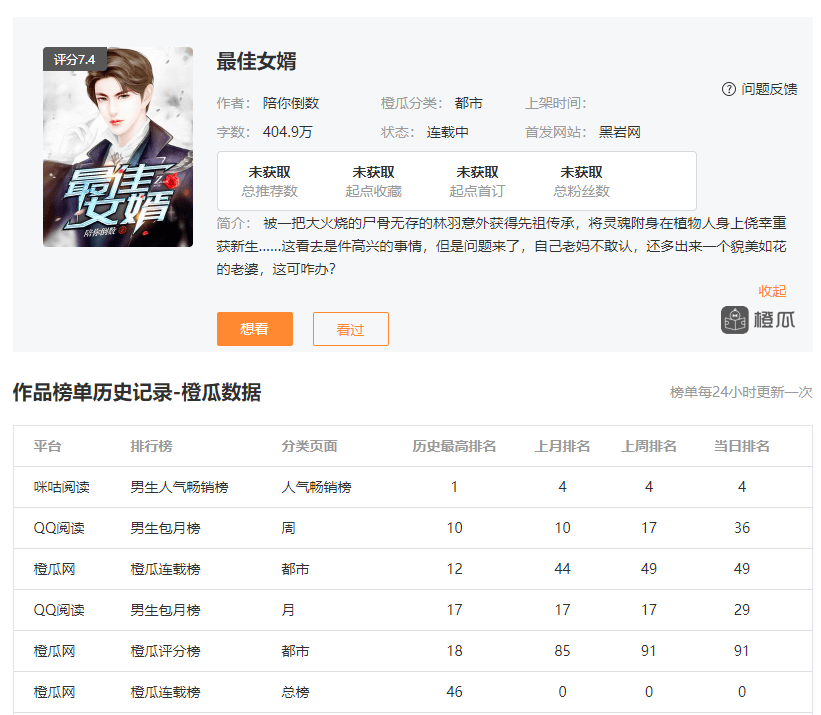The height and width of the screenshot is (715, 821).
Task: Click the 人气畅销榜 category cell
Action: pyautogui.click(x=316, y=487)
